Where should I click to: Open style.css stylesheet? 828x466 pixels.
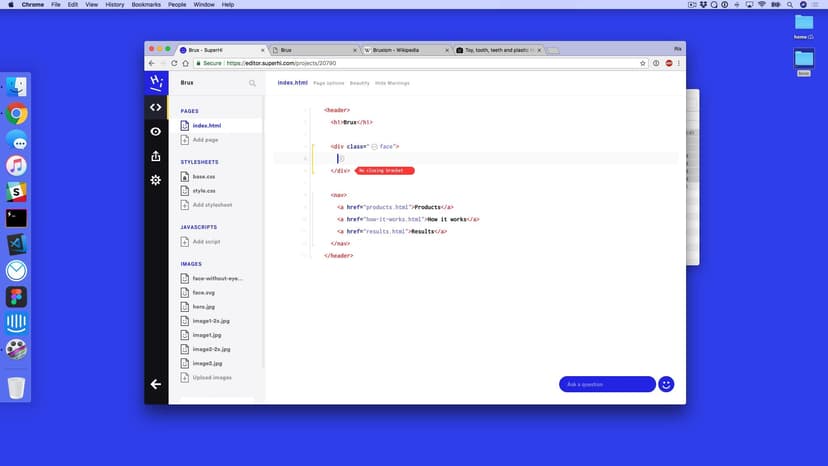203,190
